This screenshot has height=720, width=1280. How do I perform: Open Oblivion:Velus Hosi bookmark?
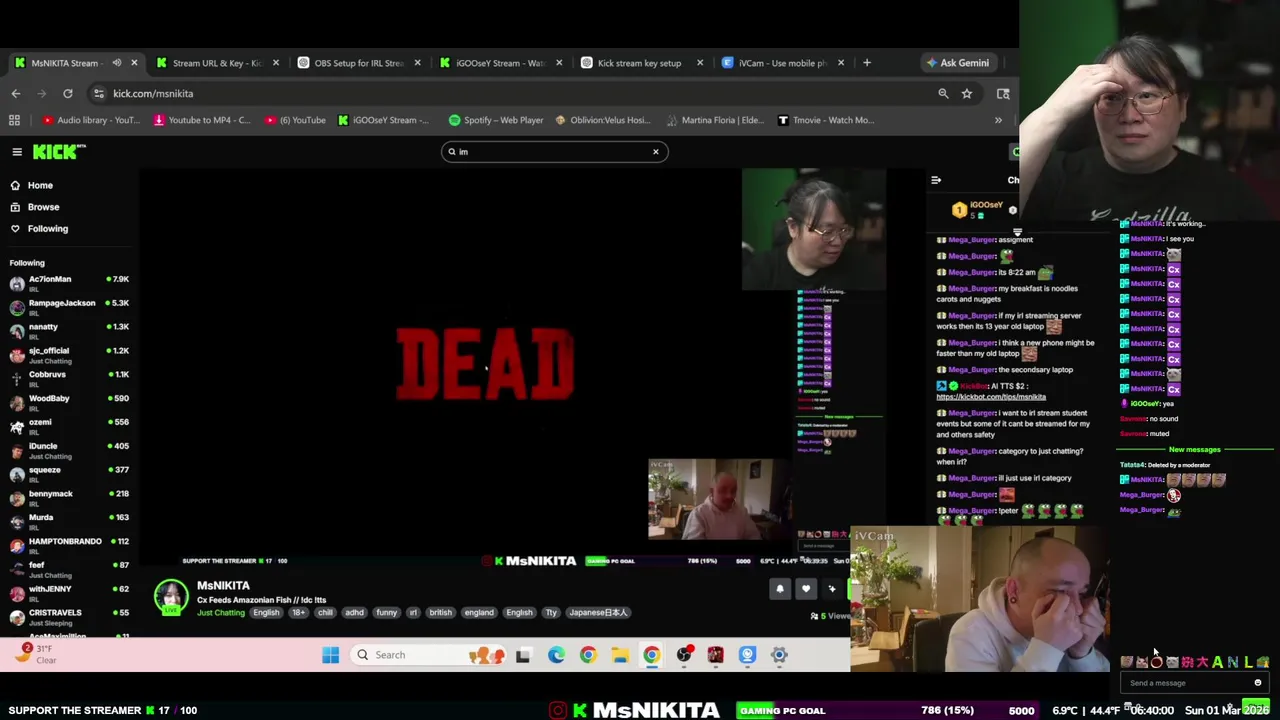pyautogui.click(x=603, y=120)
